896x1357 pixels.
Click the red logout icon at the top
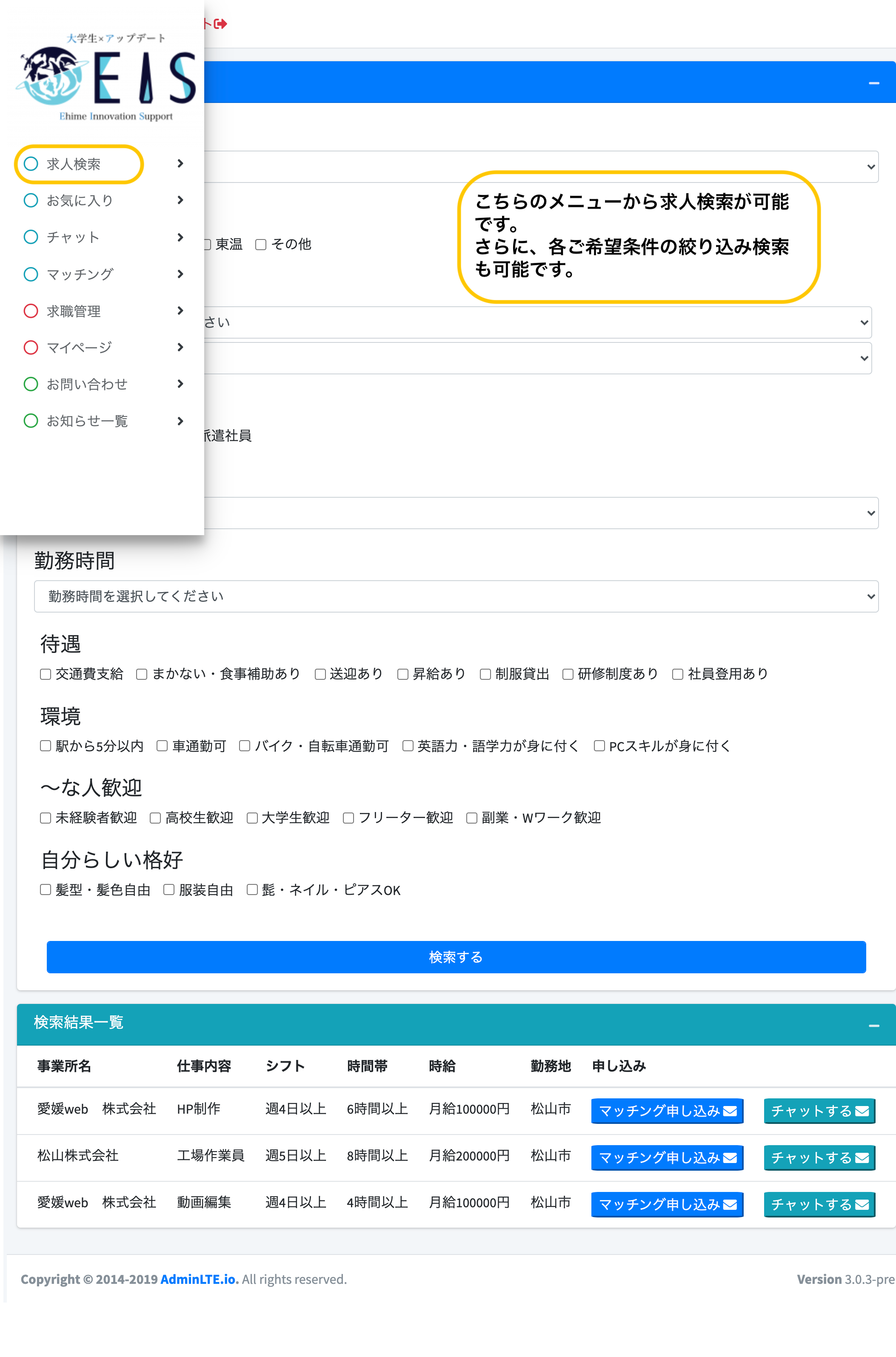coord(220,24)
